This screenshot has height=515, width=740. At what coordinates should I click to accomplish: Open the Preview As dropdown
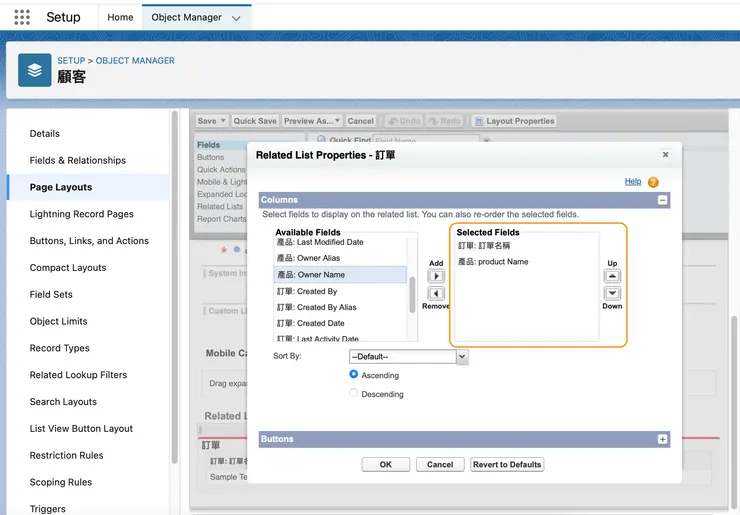(312, 121)
